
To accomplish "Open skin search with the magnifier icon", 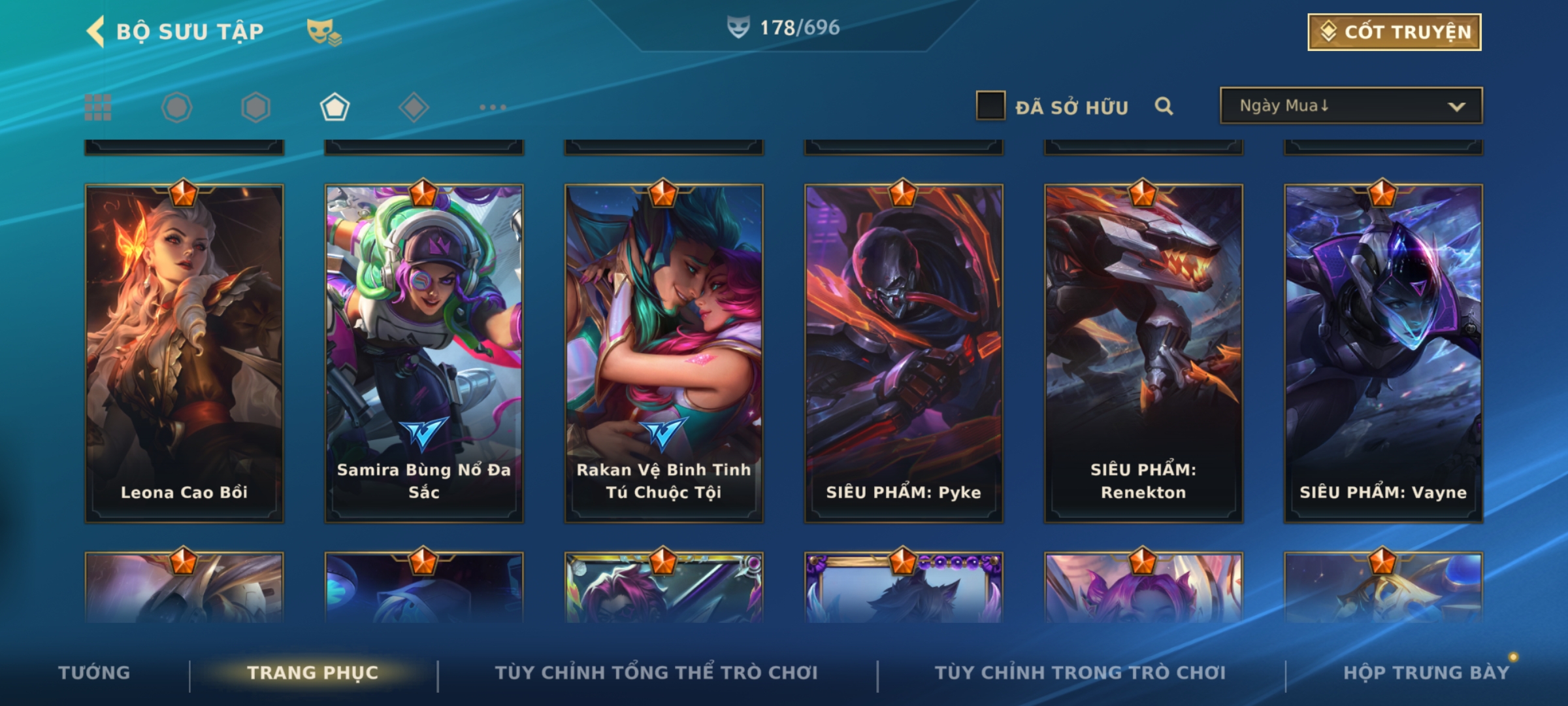I will click(x=1164, y=106).
